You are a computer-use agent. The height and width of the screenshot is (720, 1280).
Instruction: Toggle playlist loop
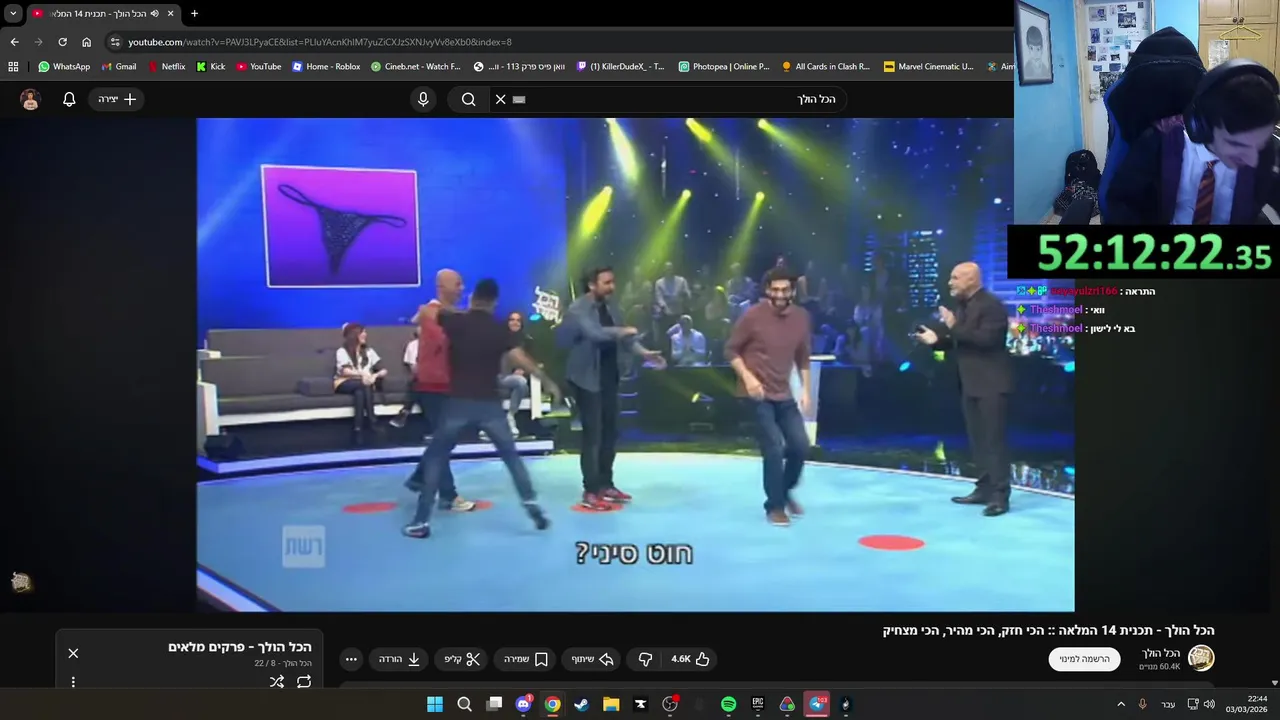(x=304, y=682)
